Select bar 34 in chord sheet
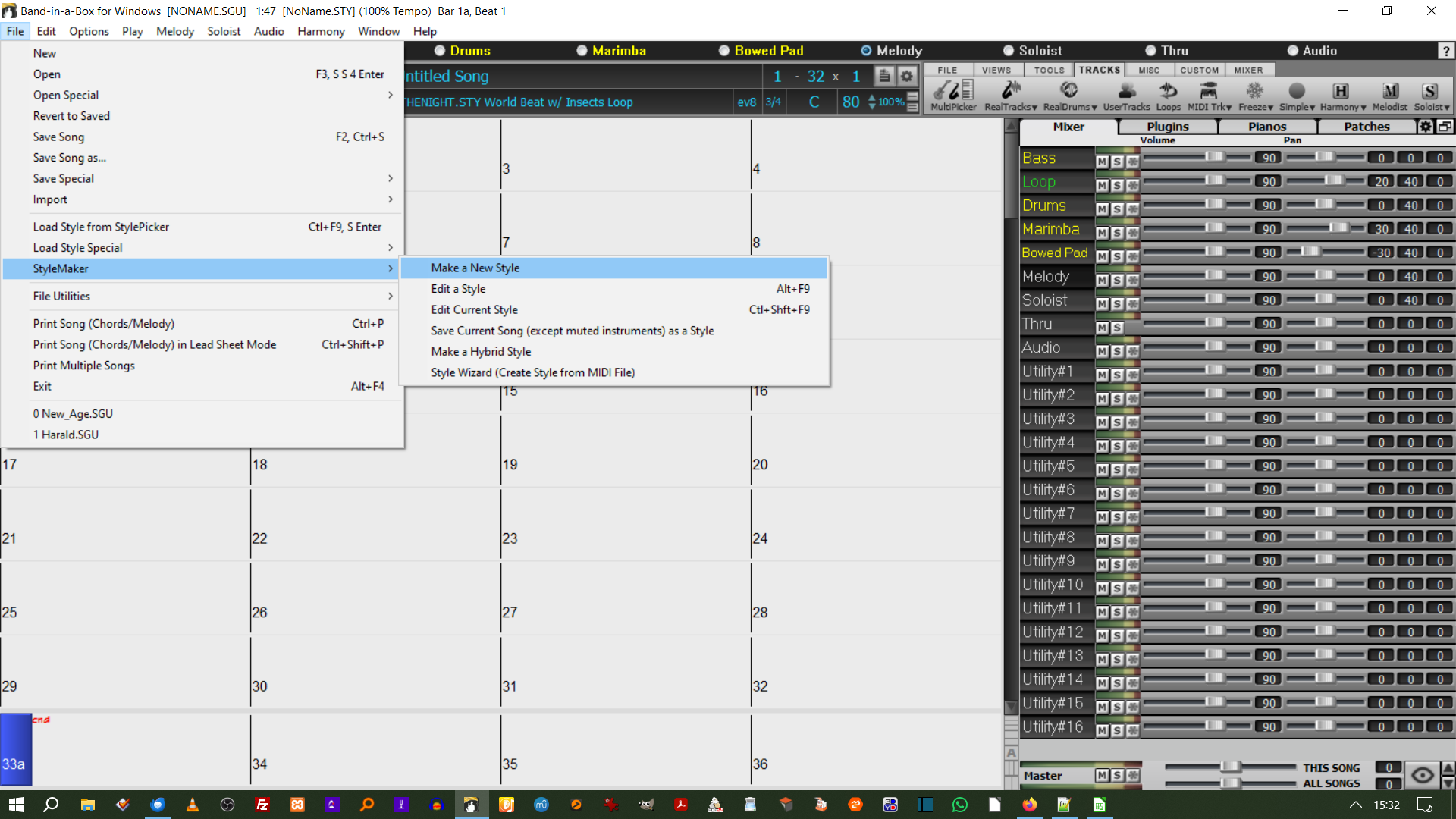 tap(375, 751)
